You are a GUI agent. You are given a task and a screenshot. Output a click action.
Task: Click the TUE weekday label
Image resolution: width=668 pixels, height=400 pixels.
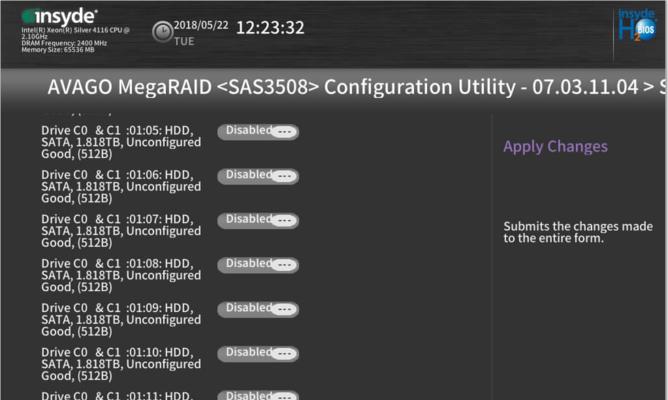(184, 41)
